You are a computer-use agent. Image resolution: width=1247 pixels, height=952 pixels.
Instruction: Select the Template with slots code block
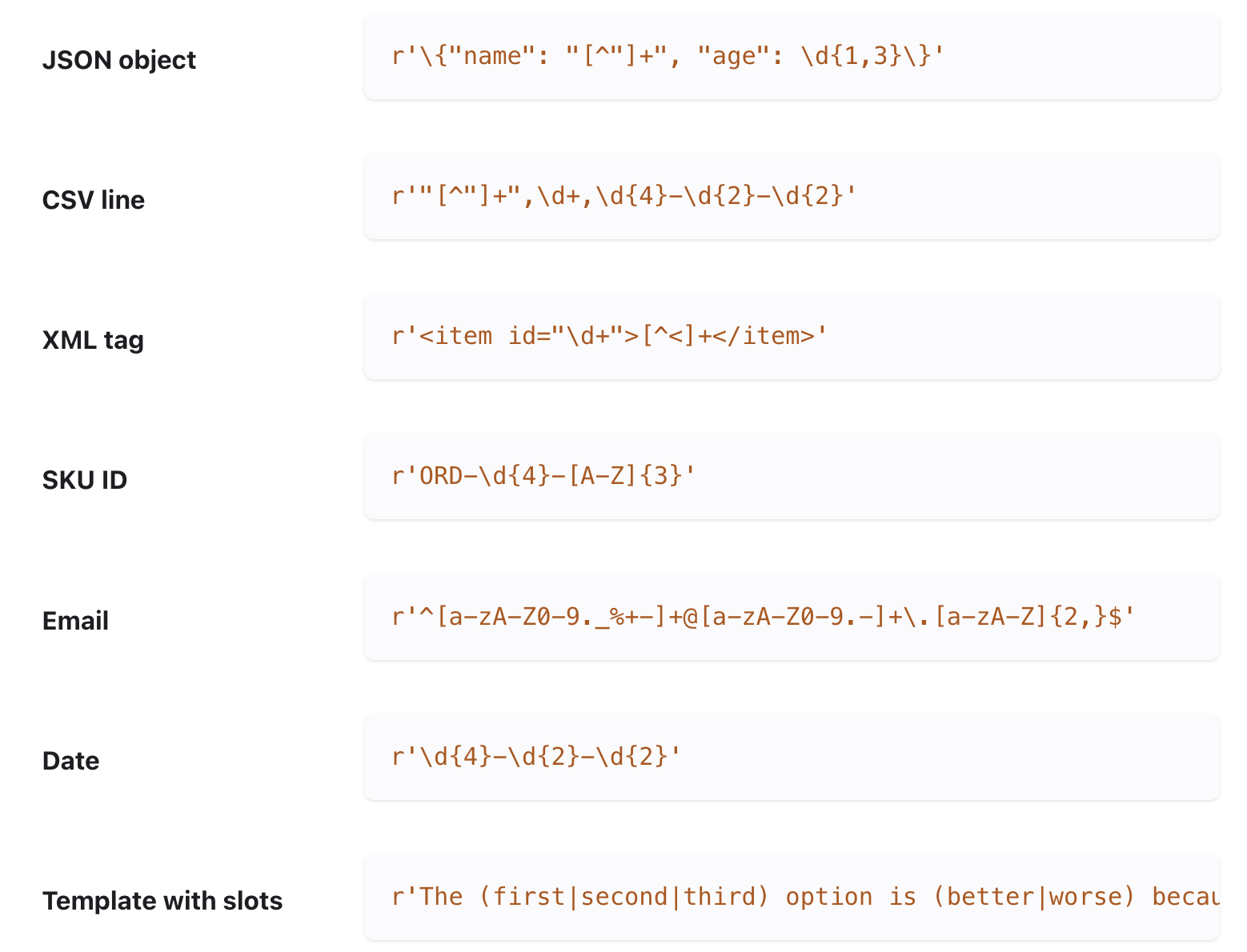791,898
